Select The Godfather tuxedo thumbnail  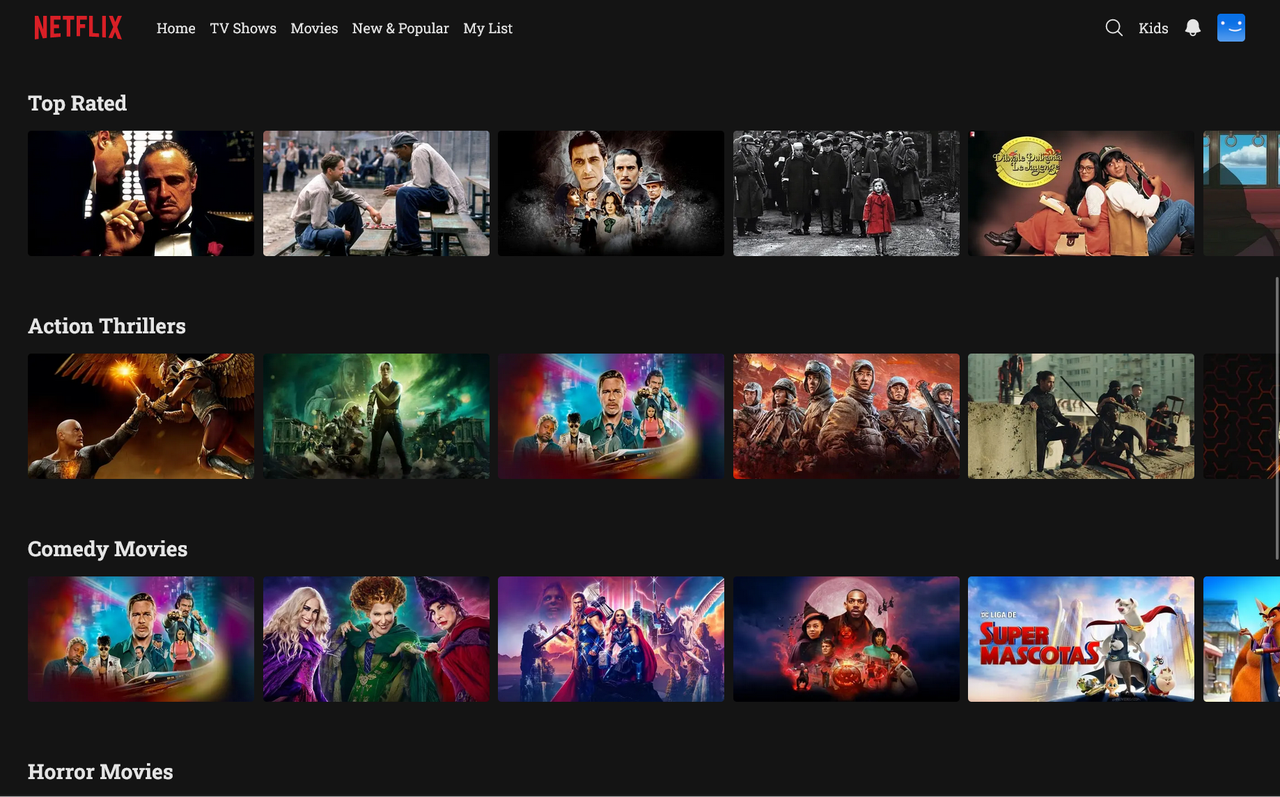(x=141, y=193)
